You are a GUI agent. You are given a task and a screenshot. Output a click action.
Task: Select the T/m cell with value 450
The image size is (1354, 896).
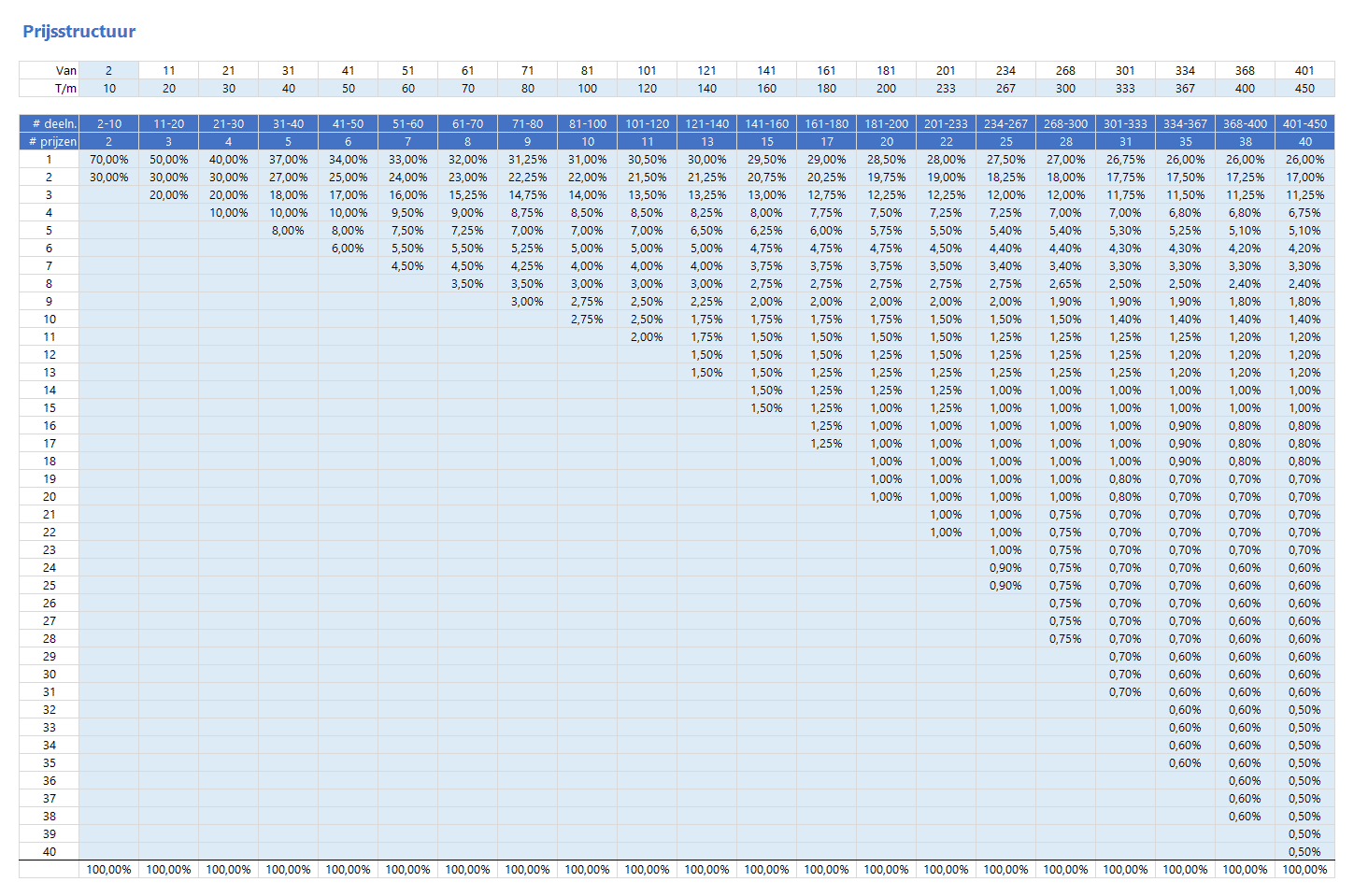point(1304,88)
